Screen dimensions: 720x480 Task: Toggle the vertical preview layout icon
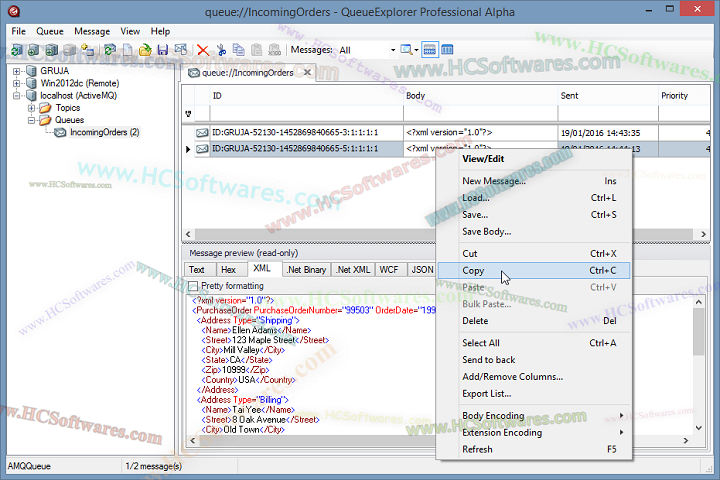tap(447, 50)
